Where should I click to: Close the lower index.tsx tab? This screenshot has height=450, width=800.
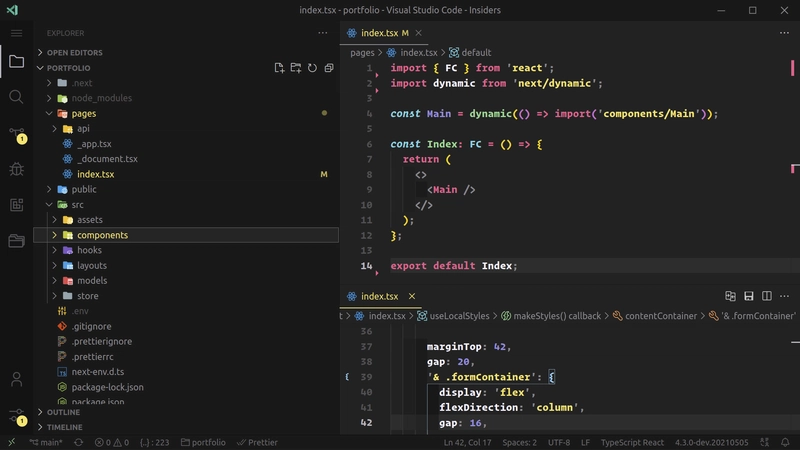point(412,296)
